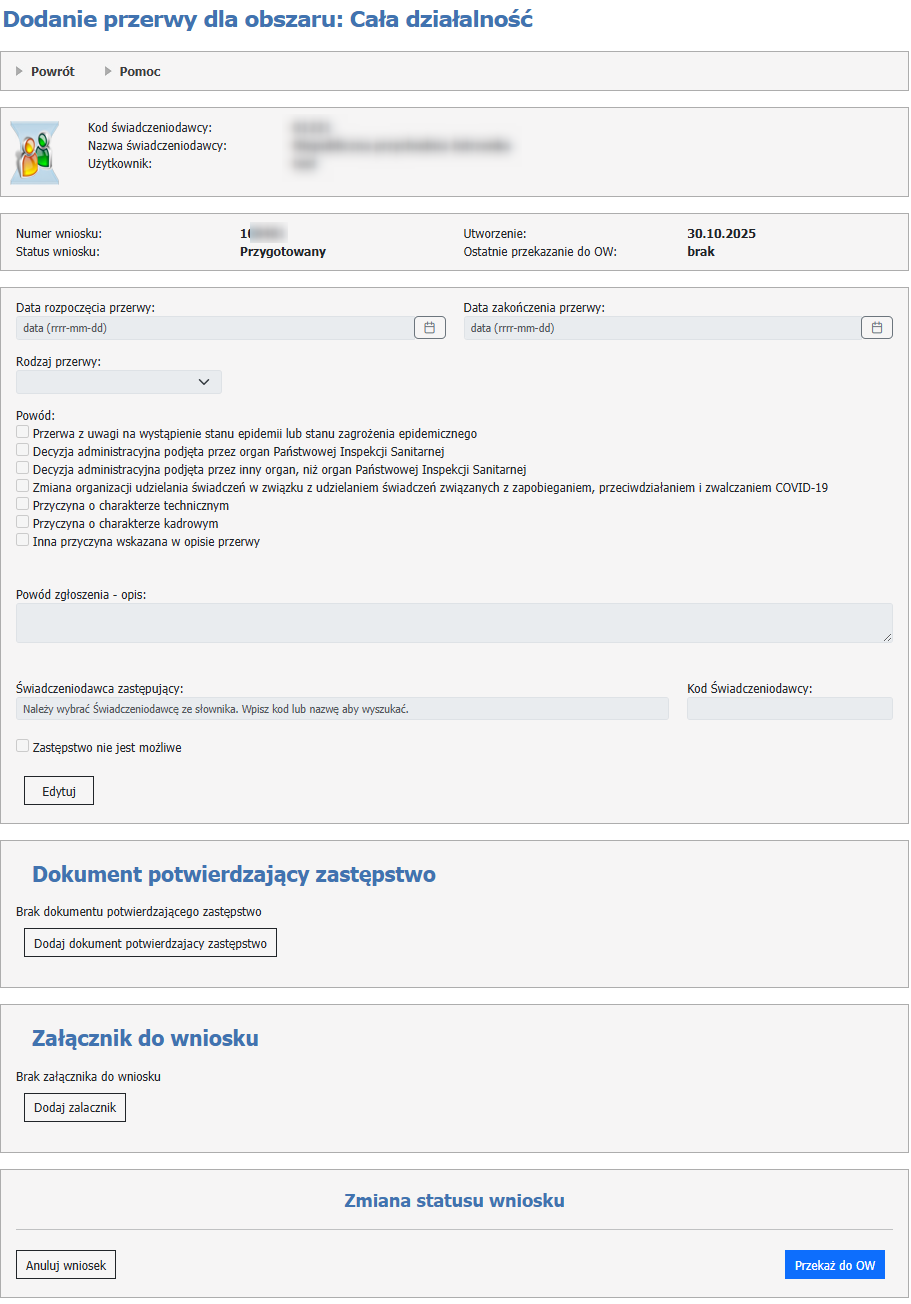The height and width of the screenshot is (1304, 911).
Task: Add substitution confirmation document
Action: pos(150,943)
